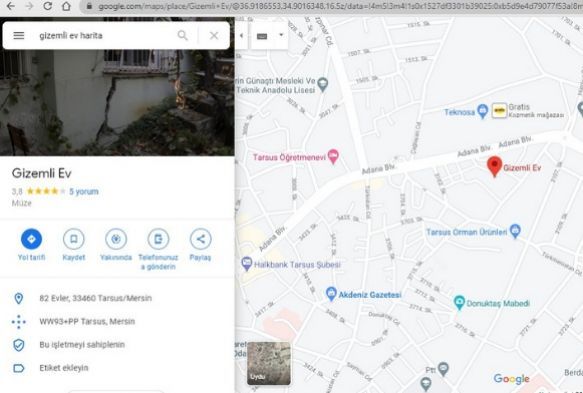
Task: Click the plus code WW93+PP Tarsus
Action: pyautogui.click(x=87, y=321)
